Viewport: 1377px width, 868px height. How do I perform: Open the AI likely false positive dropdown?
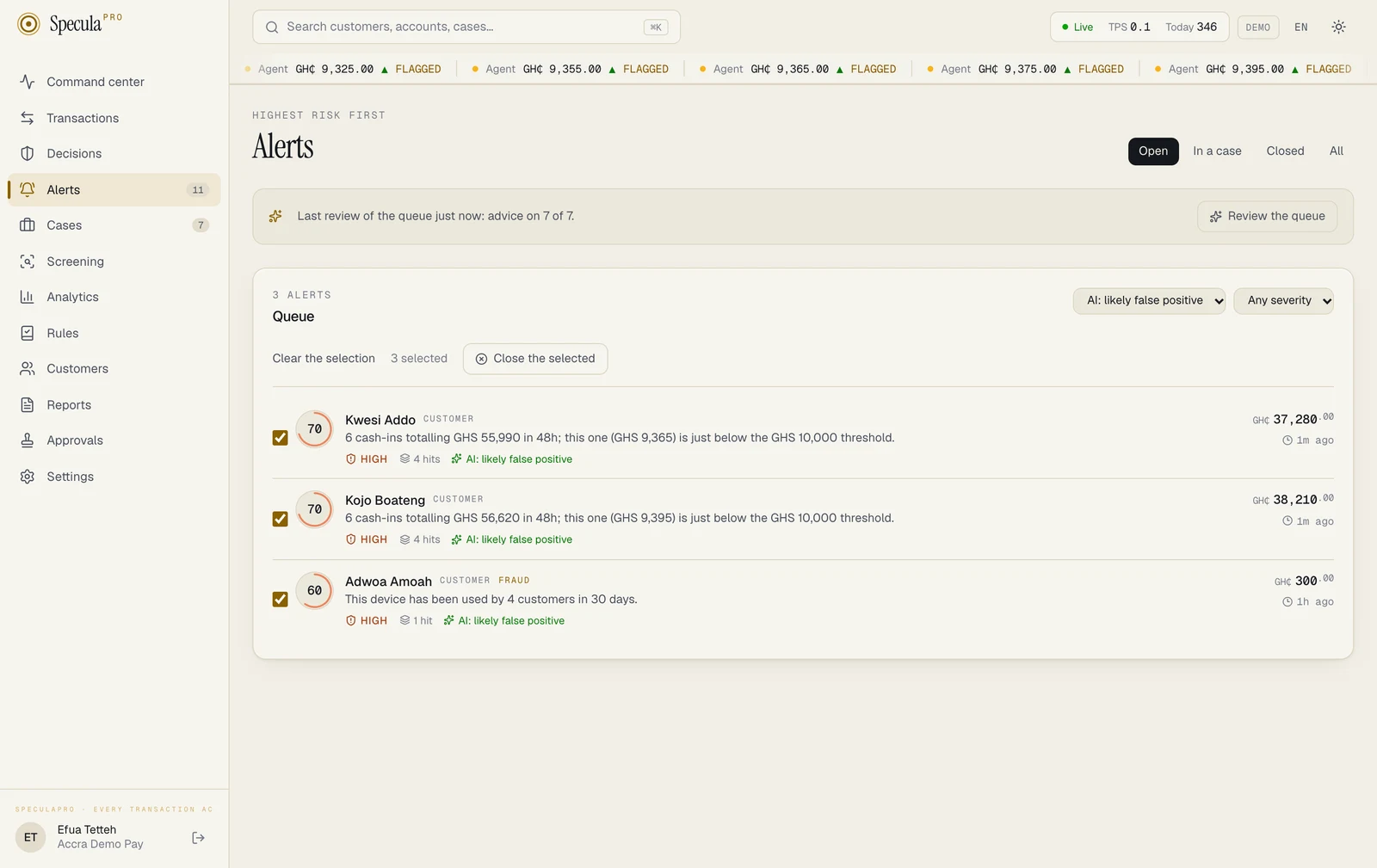coord(1149,301)
